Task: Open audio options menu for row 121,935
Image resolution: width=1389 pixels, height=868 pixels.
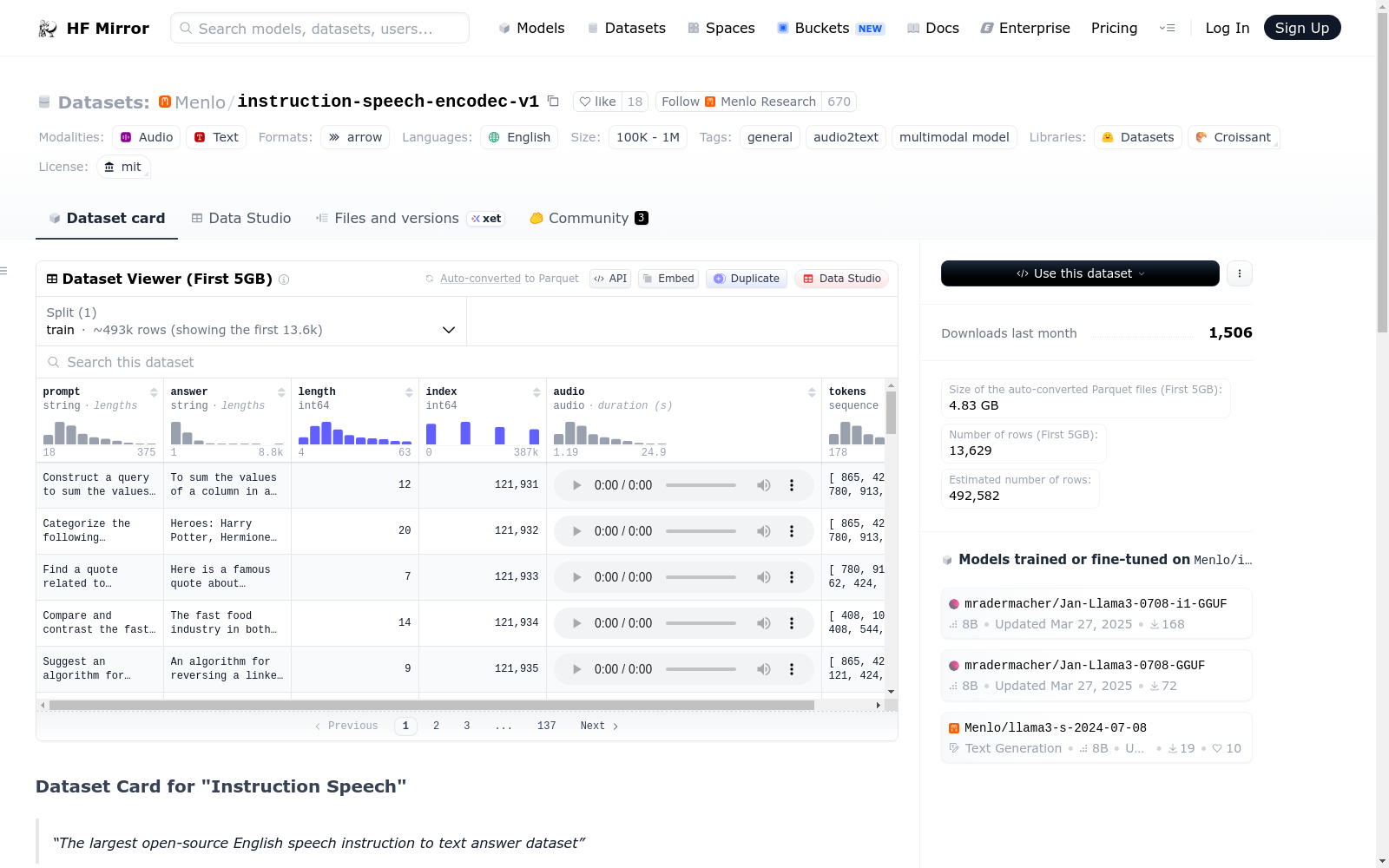Action: coord(792,669)
